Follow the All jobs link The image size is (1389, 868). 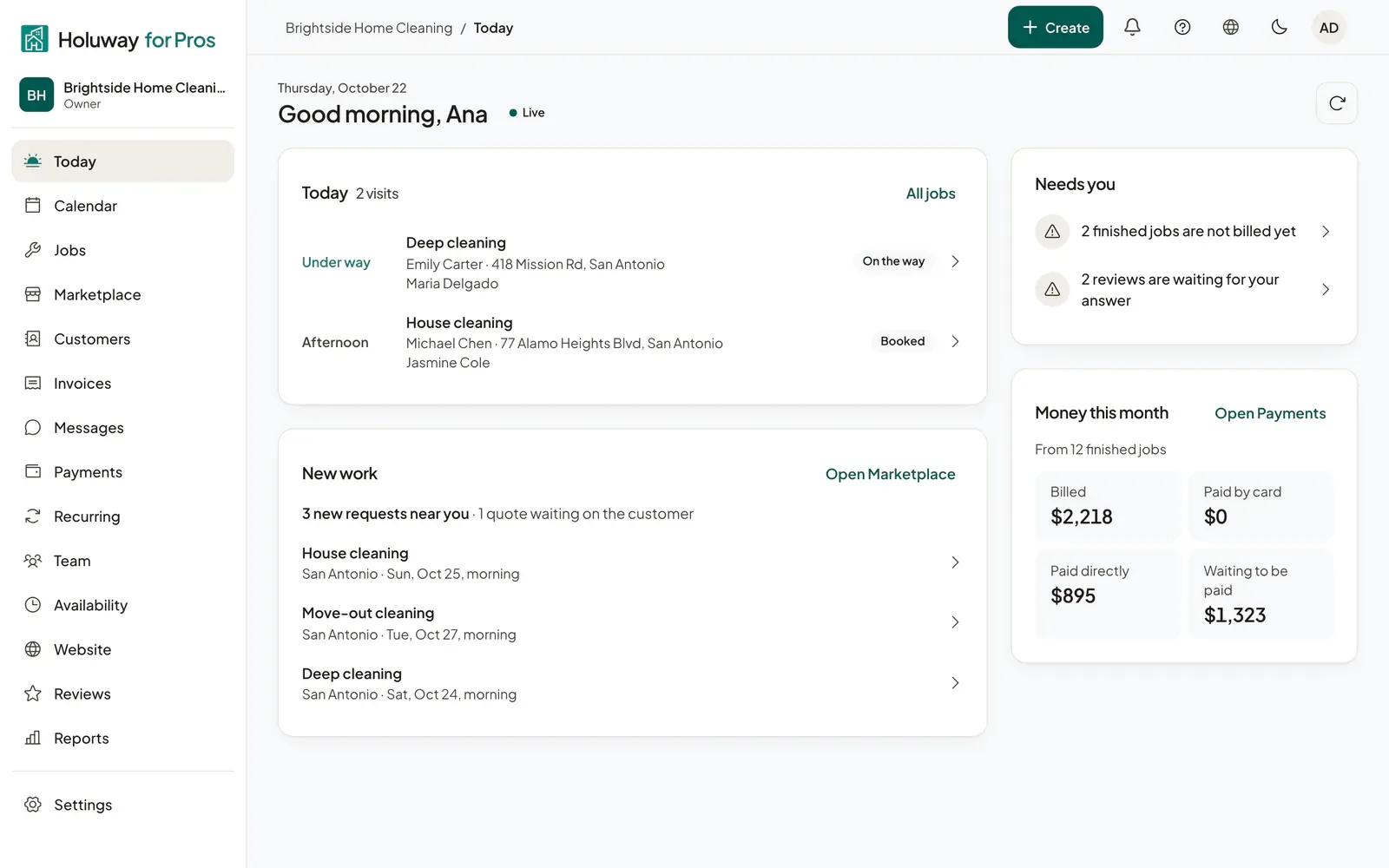pos(931,194)
